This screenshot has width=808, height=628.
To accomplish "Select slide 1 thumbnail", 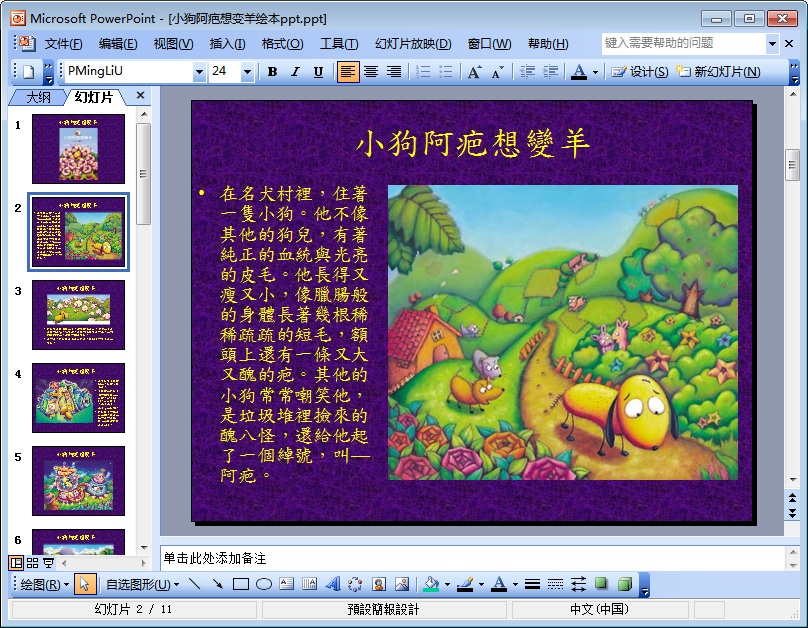I will click(x=78, y=149).
